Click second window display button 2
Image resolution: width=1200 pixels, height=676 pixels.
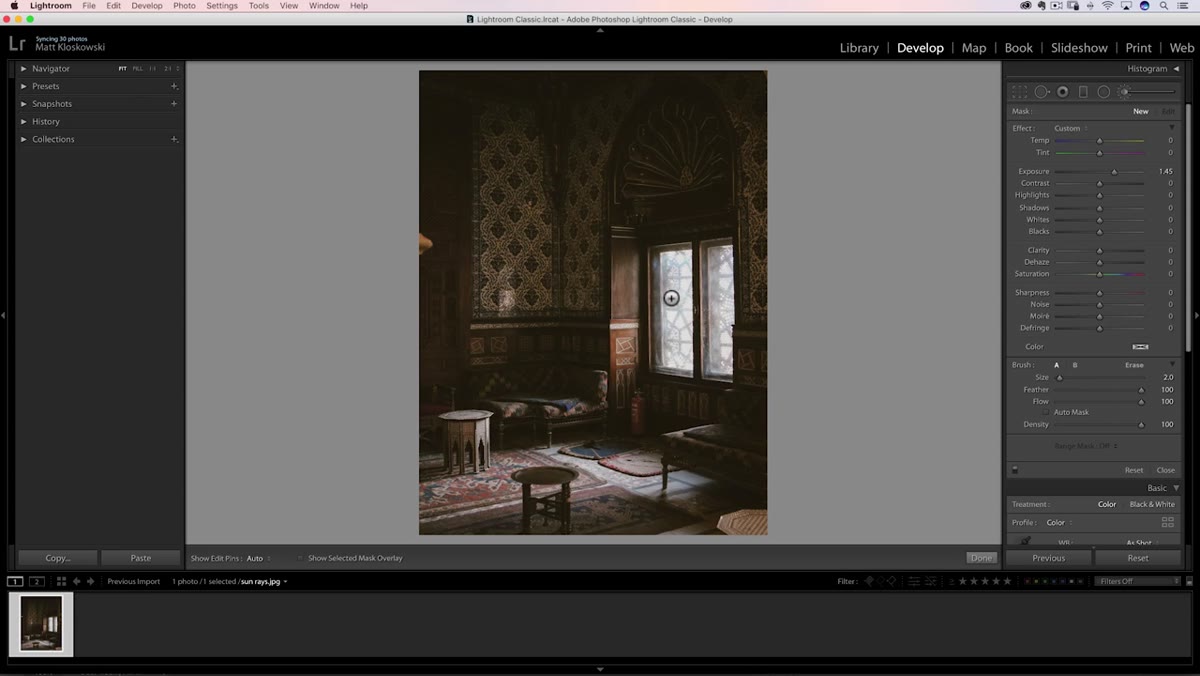click(37, 581)
